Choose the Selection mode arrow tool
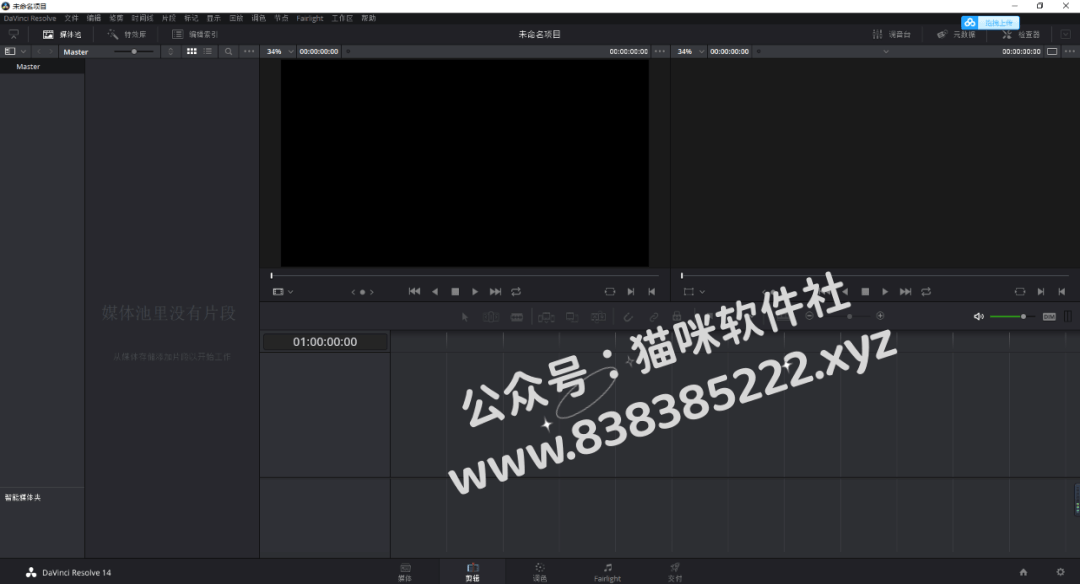The height and width of the screenshot is (584, 1080). point(465,317)
